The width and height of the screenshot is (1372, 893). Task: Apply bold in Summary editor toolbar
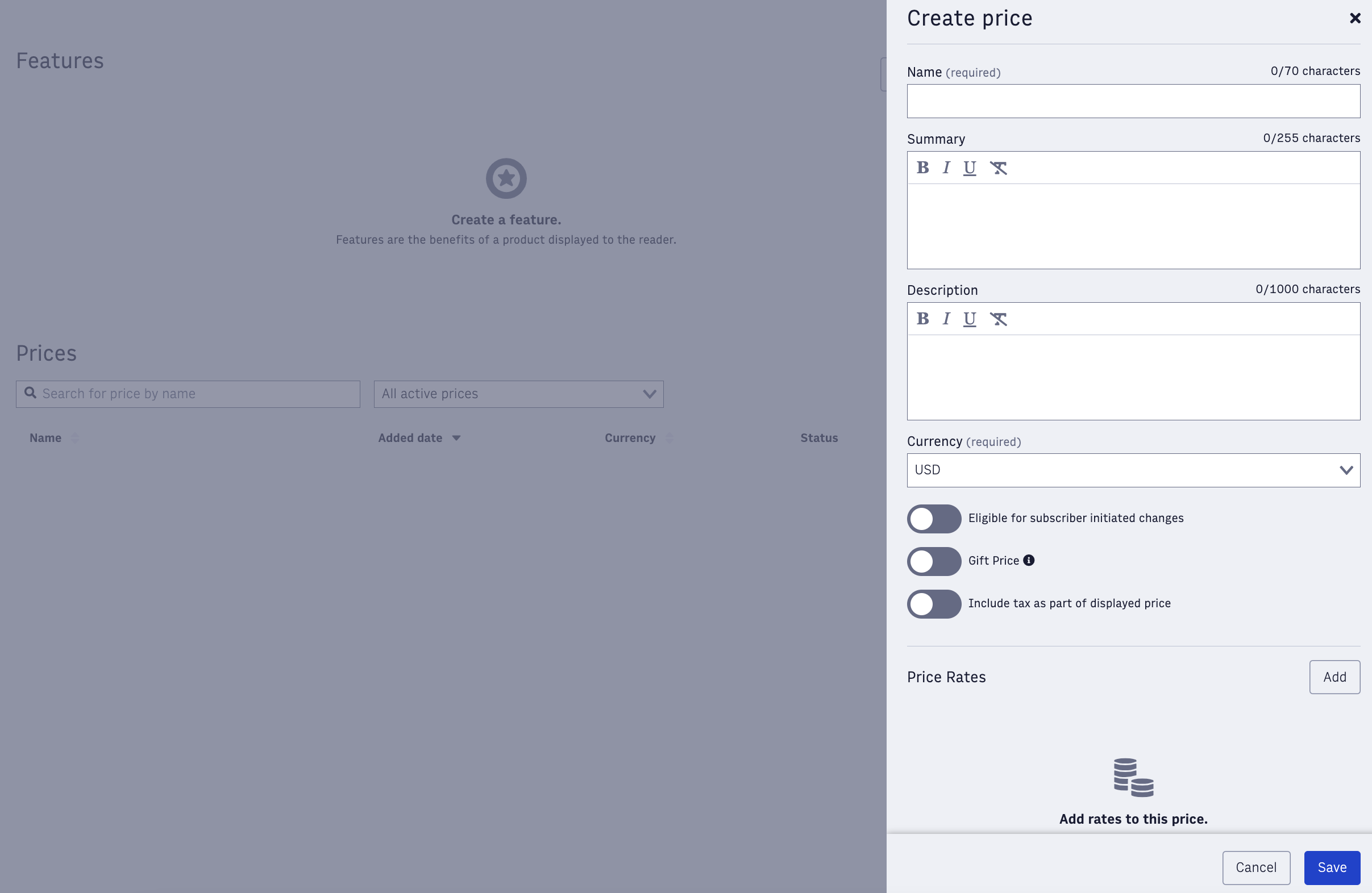pyautogui.click(x=922, y=168)
